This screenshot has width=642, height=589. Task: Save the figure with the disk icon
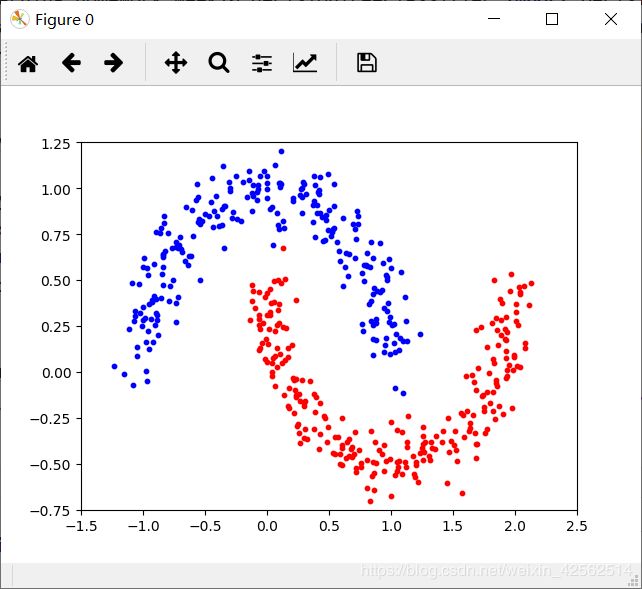[366, 63]
